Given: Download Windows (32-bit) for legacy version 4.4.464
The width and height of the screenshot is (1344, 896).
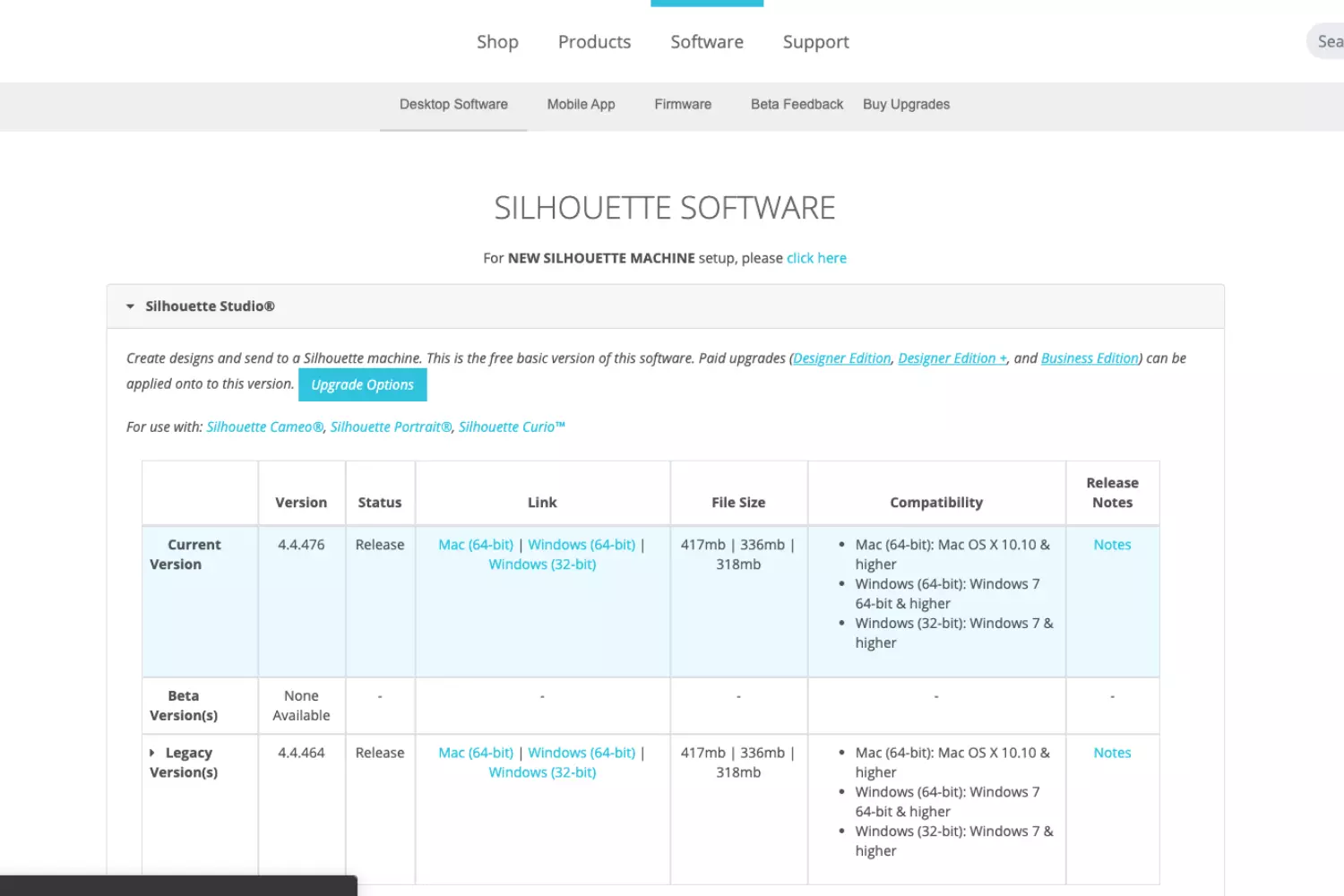Looking at the screenshot, I should point(542,772).
